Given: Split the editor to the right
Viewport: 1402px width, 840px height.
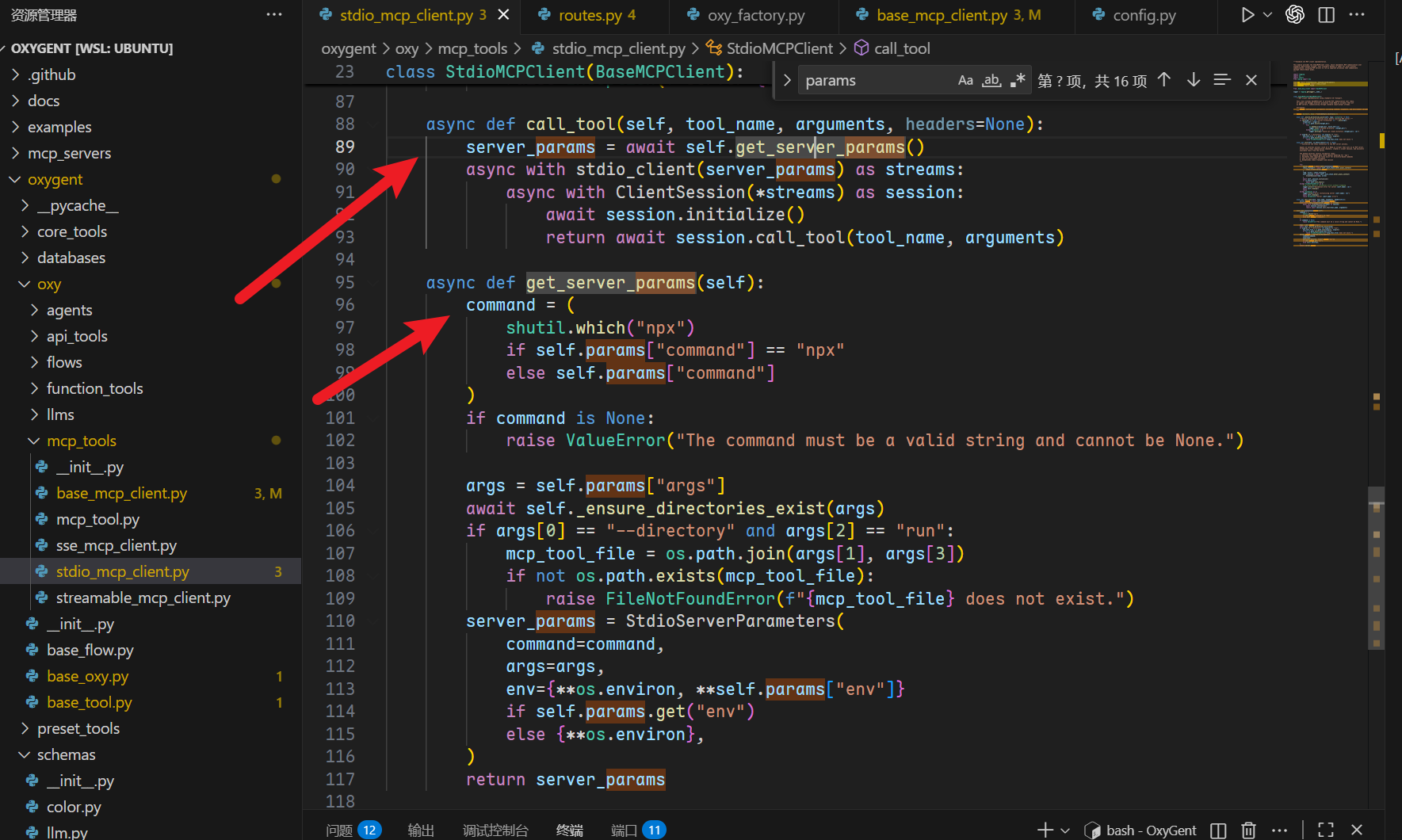Looking at the screenshot, I should point(1326,15).
